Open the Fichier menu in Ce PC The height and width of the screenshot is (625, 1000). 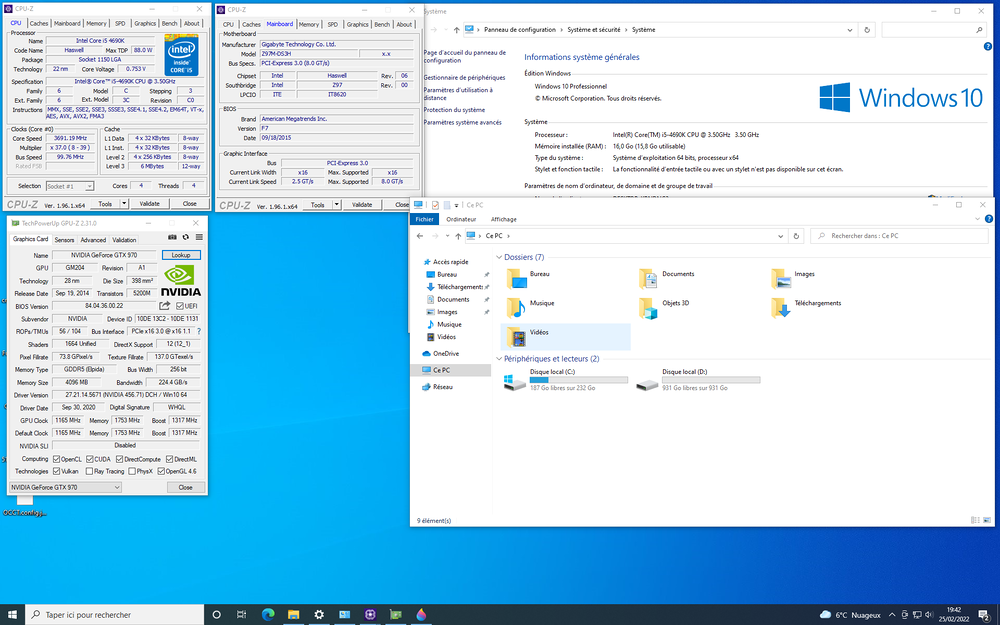pos(425,219)
